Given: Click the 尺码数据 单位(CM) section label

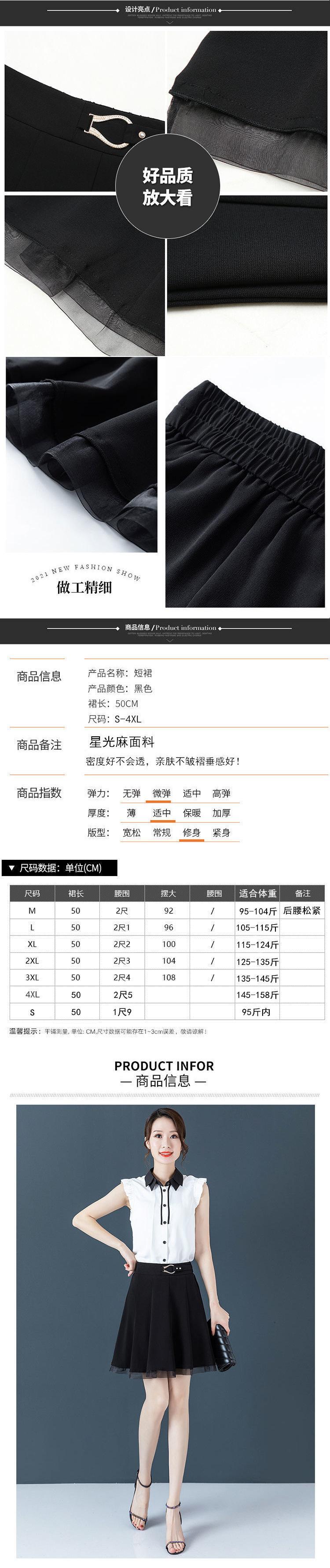Looking at the screenshot, I should coord(60,868).
